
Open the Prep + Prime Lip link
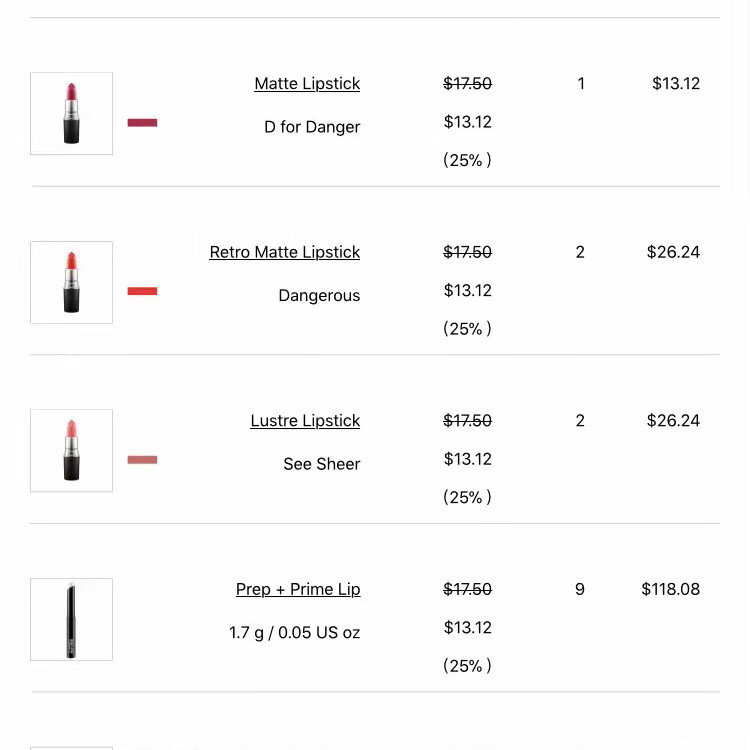tap(298, 589)
